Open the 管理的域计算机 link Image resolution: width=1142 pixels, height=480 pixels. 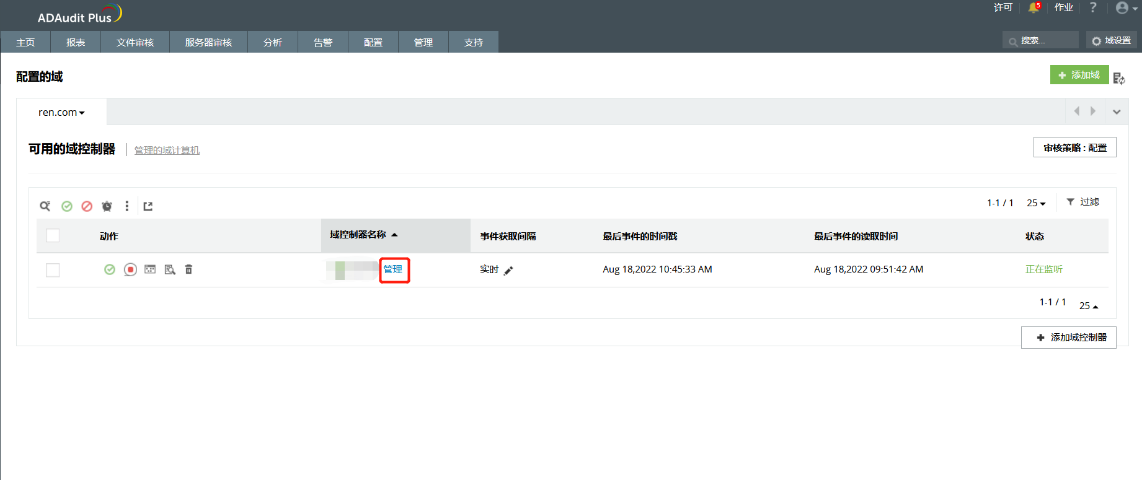click(x=167, y=150)
